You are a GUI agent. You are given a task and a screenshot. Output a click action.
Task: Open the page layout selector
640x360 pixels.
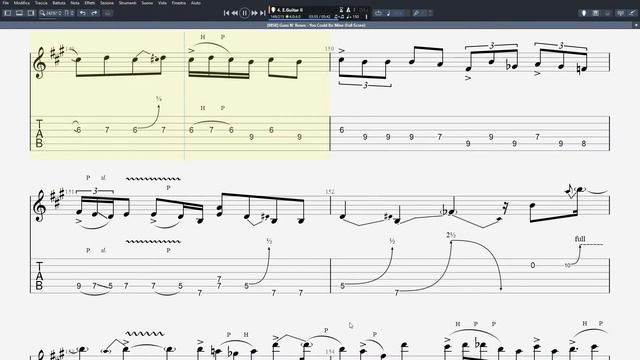pos(69,13)
